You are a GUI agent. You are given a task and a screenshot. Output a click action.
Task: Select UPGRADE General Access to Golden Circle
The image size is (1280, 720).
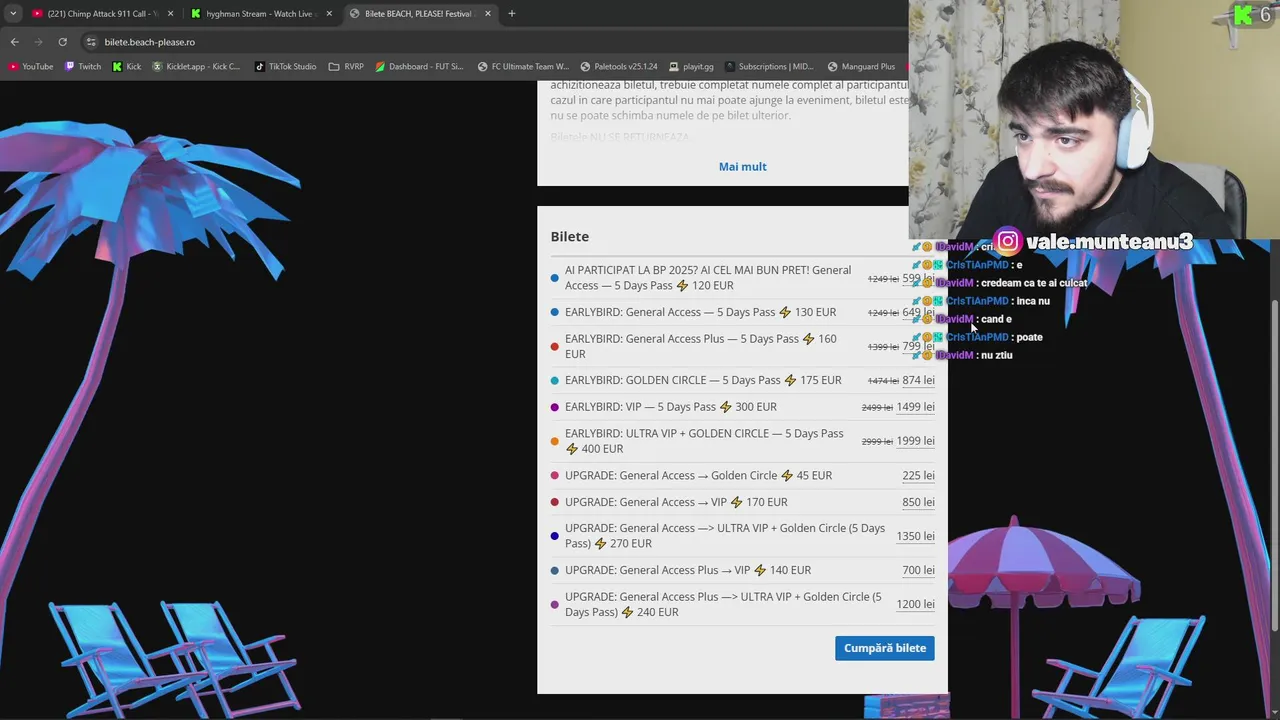[x=742, y=476]
